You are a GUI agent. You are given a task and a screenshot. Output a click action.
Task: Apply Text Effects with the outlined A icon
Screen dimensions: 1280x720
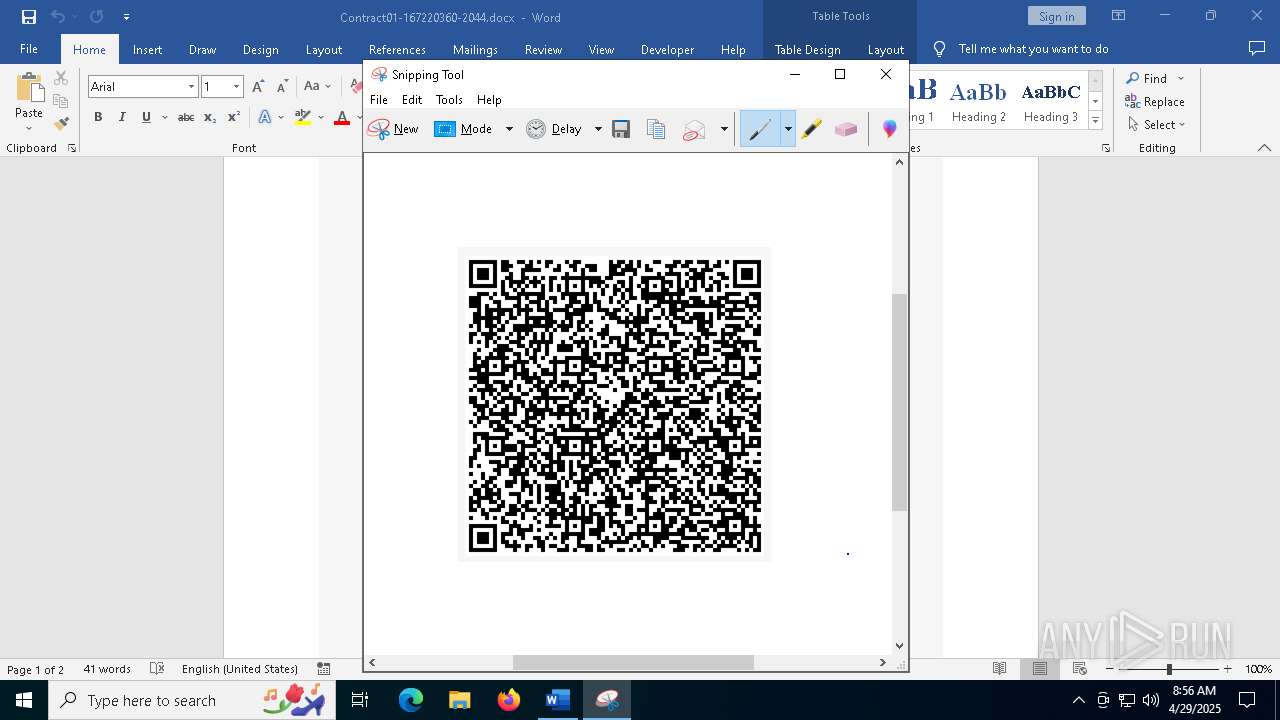[x=265, y=117]
